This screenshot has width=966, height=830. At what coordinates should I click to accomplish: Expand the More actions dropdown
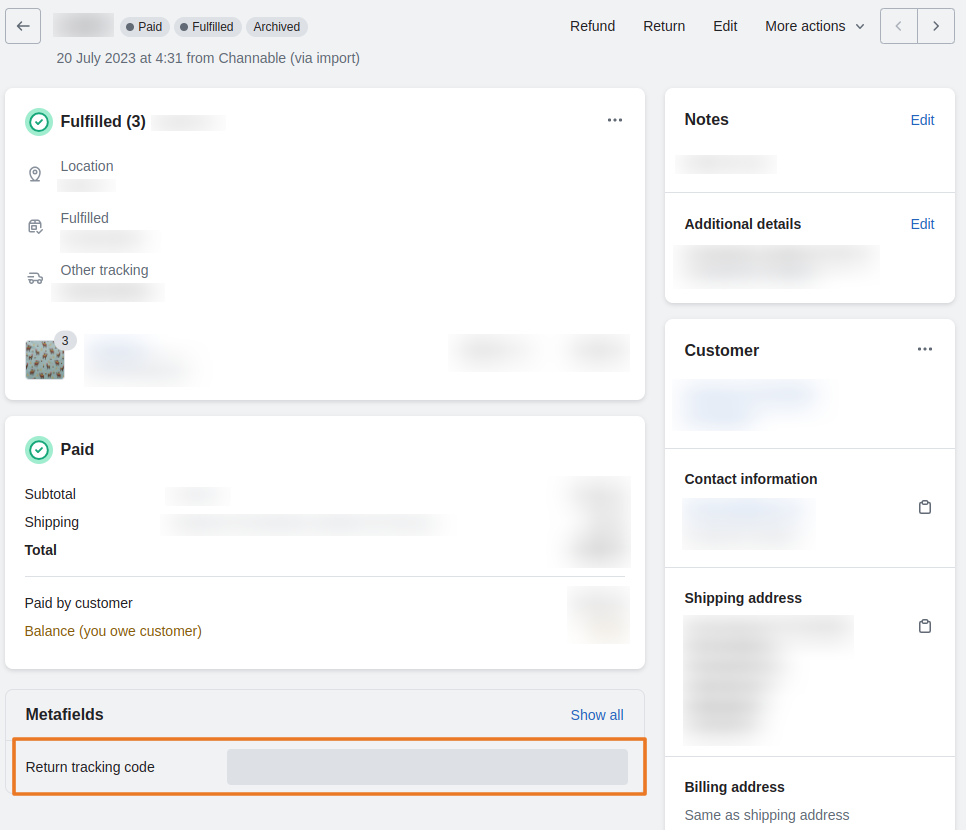click(x=814, y=26)
